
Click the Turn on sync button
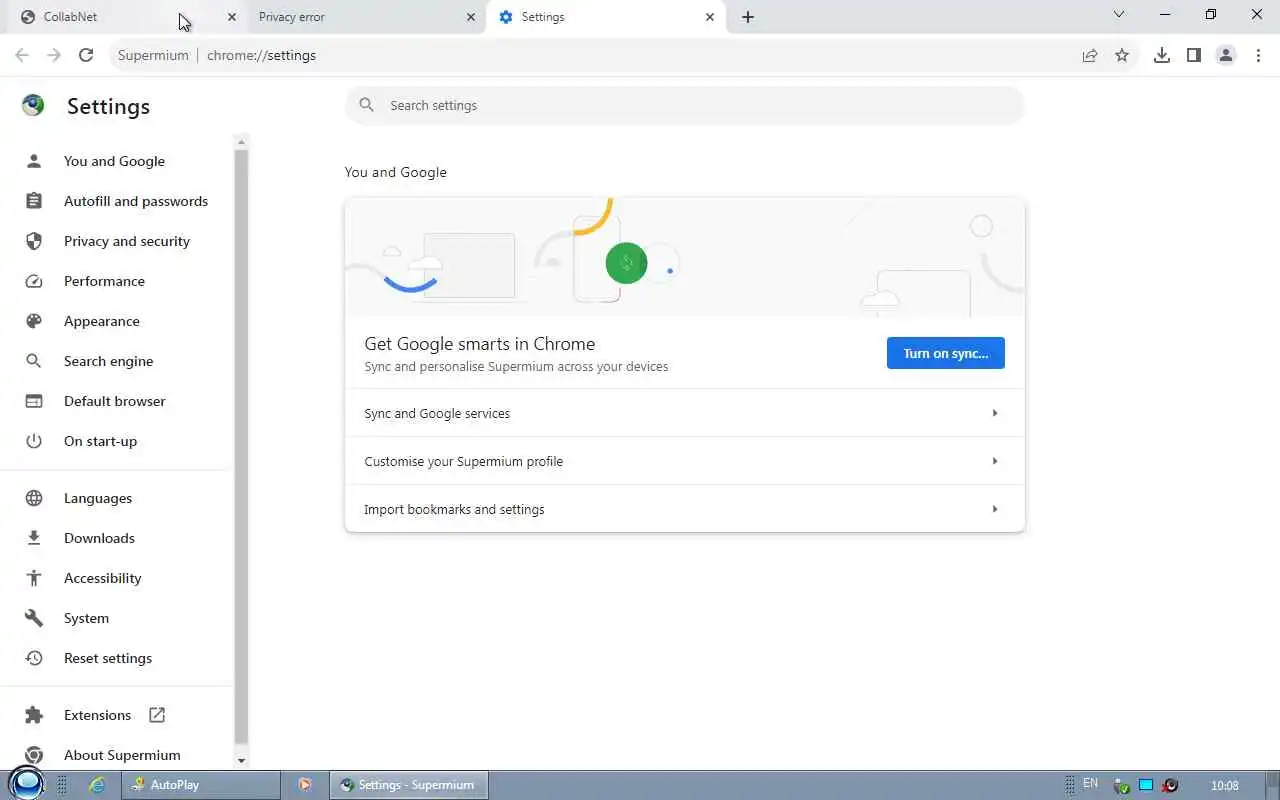[945, 353]
